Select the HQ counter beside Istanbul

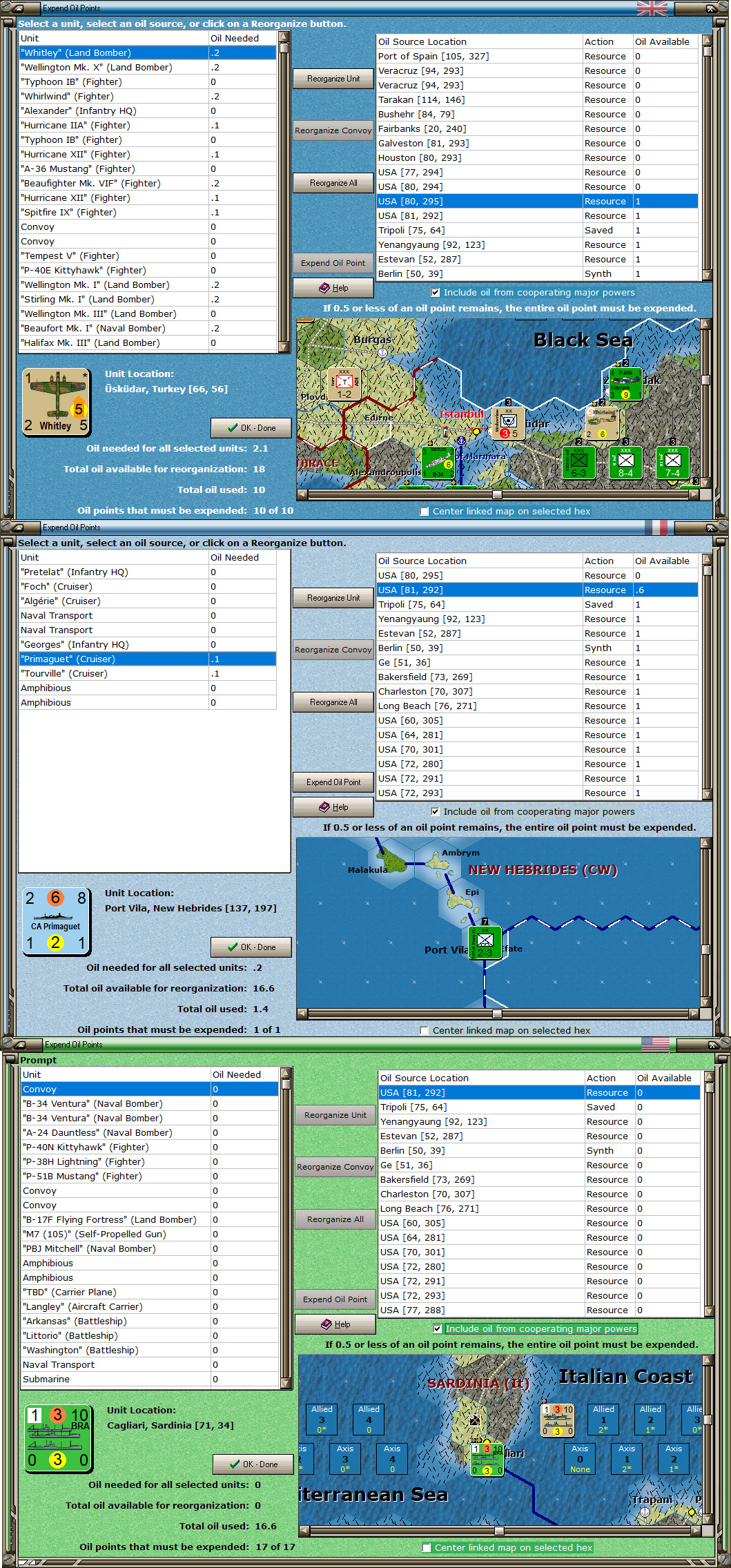click(509, 423)
